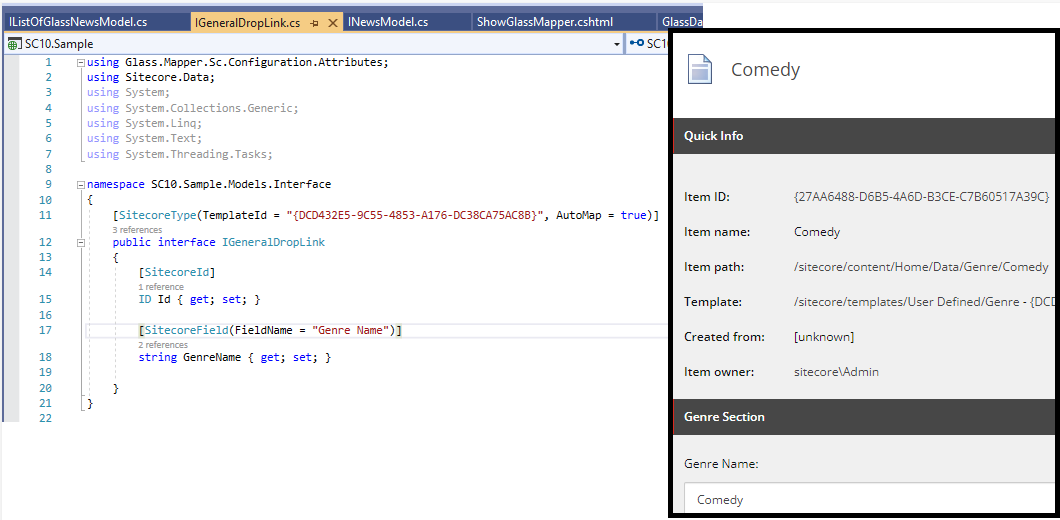Collapse the IGeneralDropLink interface block
Image resolution: width=1060 pixels, height=520 pixels.
[81, 242]
